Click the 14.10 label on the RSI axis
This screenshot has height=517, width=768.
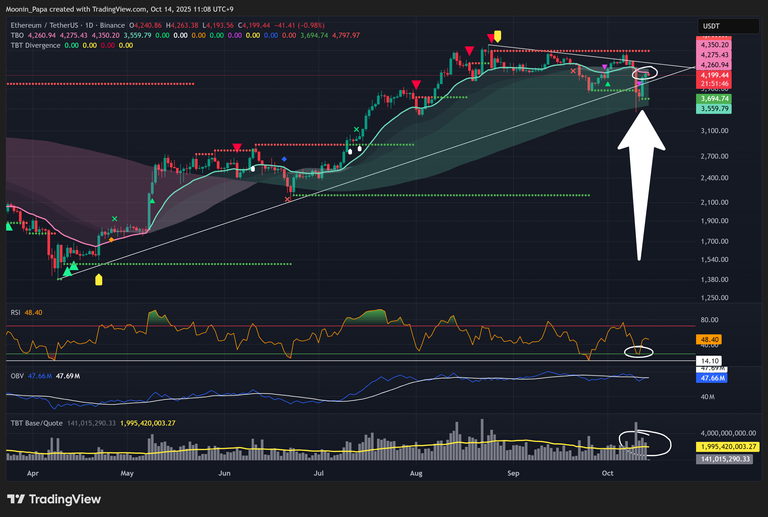[707, 360]
